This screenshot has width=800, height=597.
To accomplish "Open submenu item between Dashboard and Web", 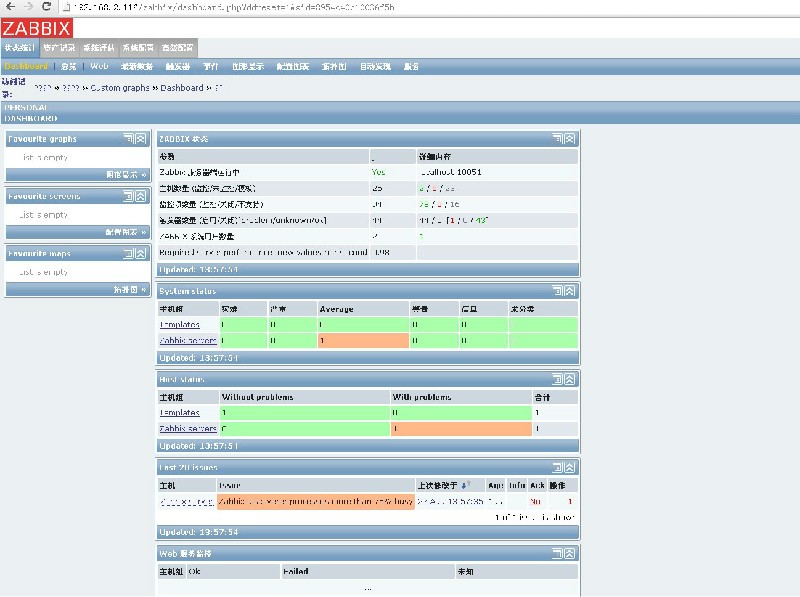I will coord(69,66).
